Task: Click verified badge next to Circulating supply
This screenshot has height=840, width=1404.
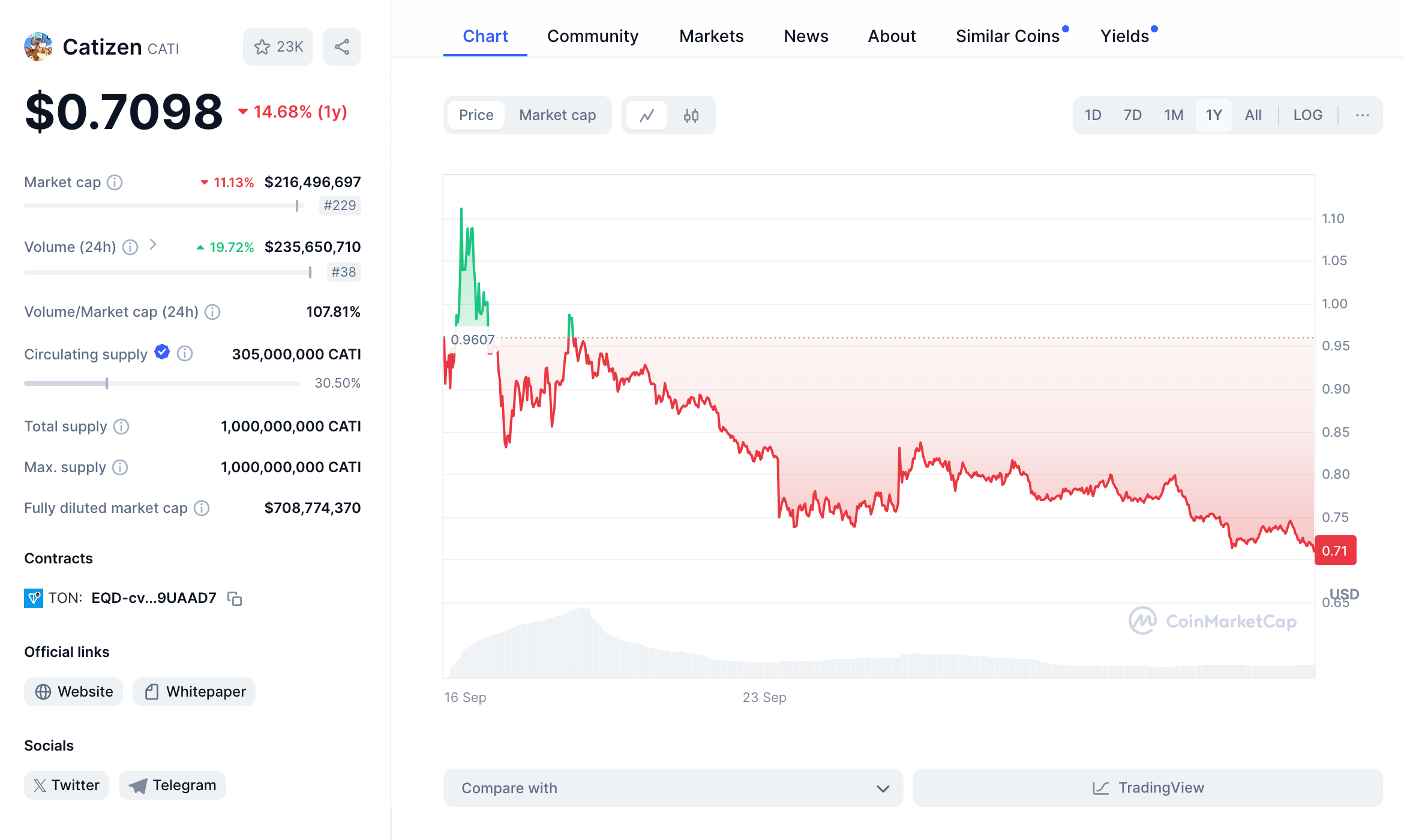Action: 162,352
